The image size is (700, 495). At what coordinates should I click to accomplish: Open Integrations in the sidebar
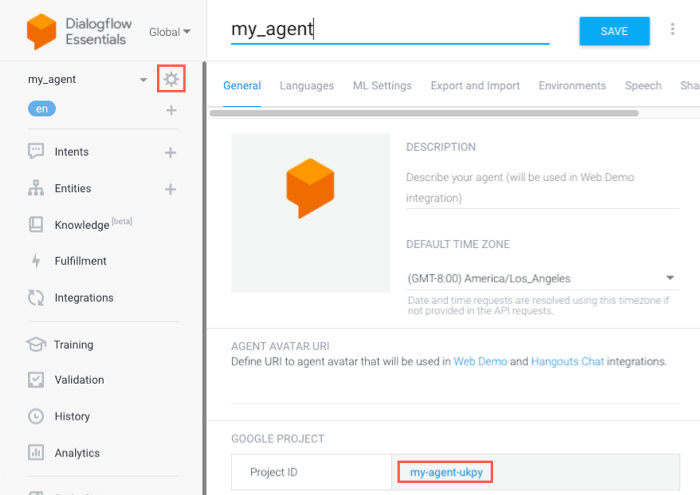click(84, 297)
